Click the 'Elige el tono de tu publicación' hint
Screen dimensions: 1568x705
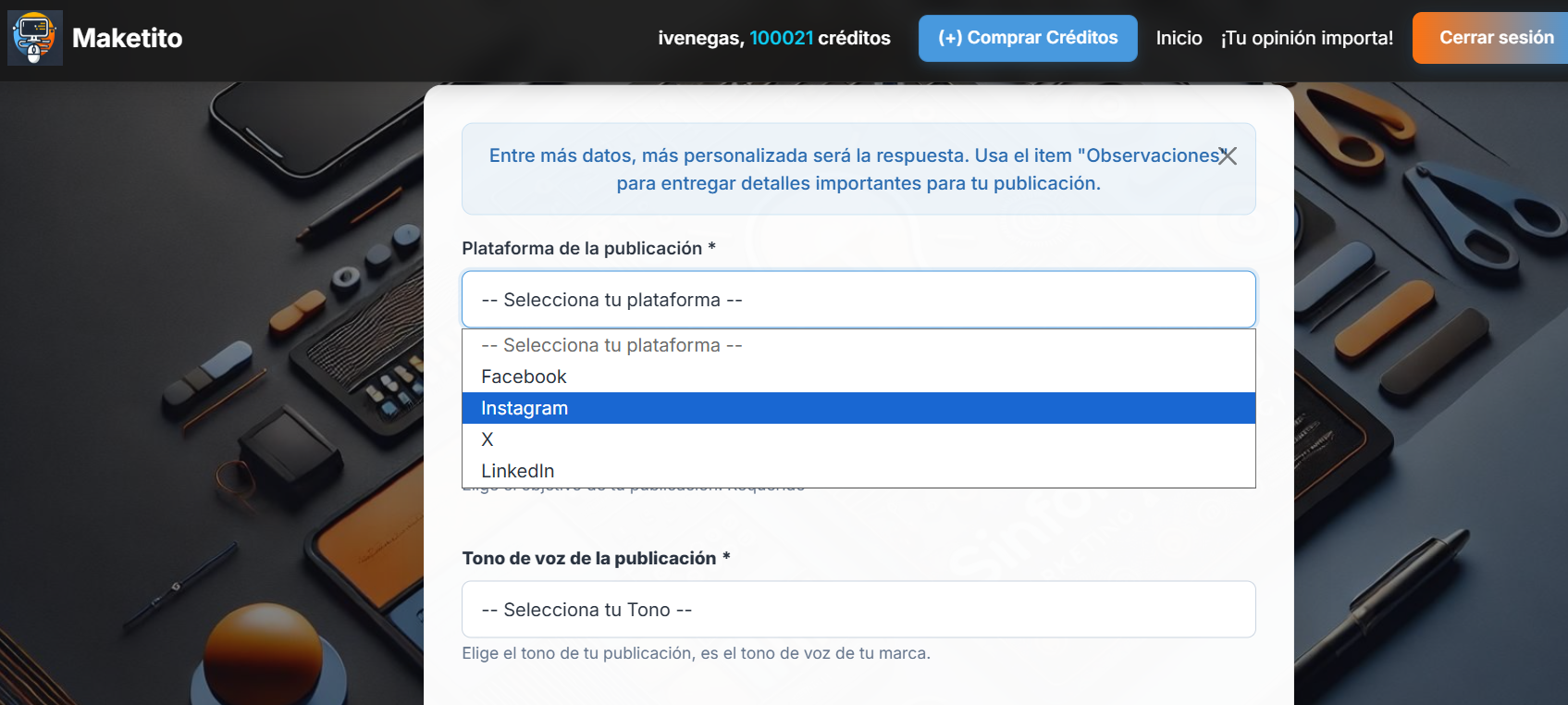pos(696,653)
